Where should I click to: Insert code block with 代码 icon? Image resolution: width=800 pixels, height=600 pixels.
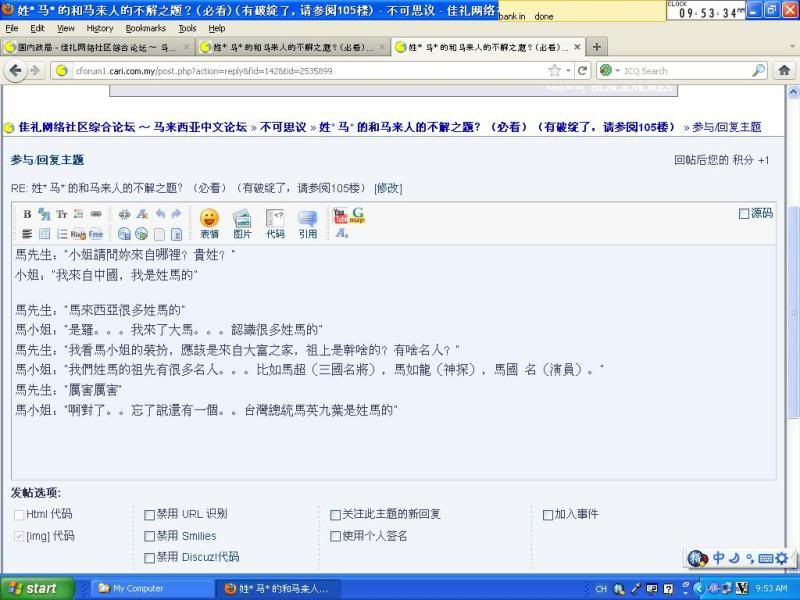275,222
